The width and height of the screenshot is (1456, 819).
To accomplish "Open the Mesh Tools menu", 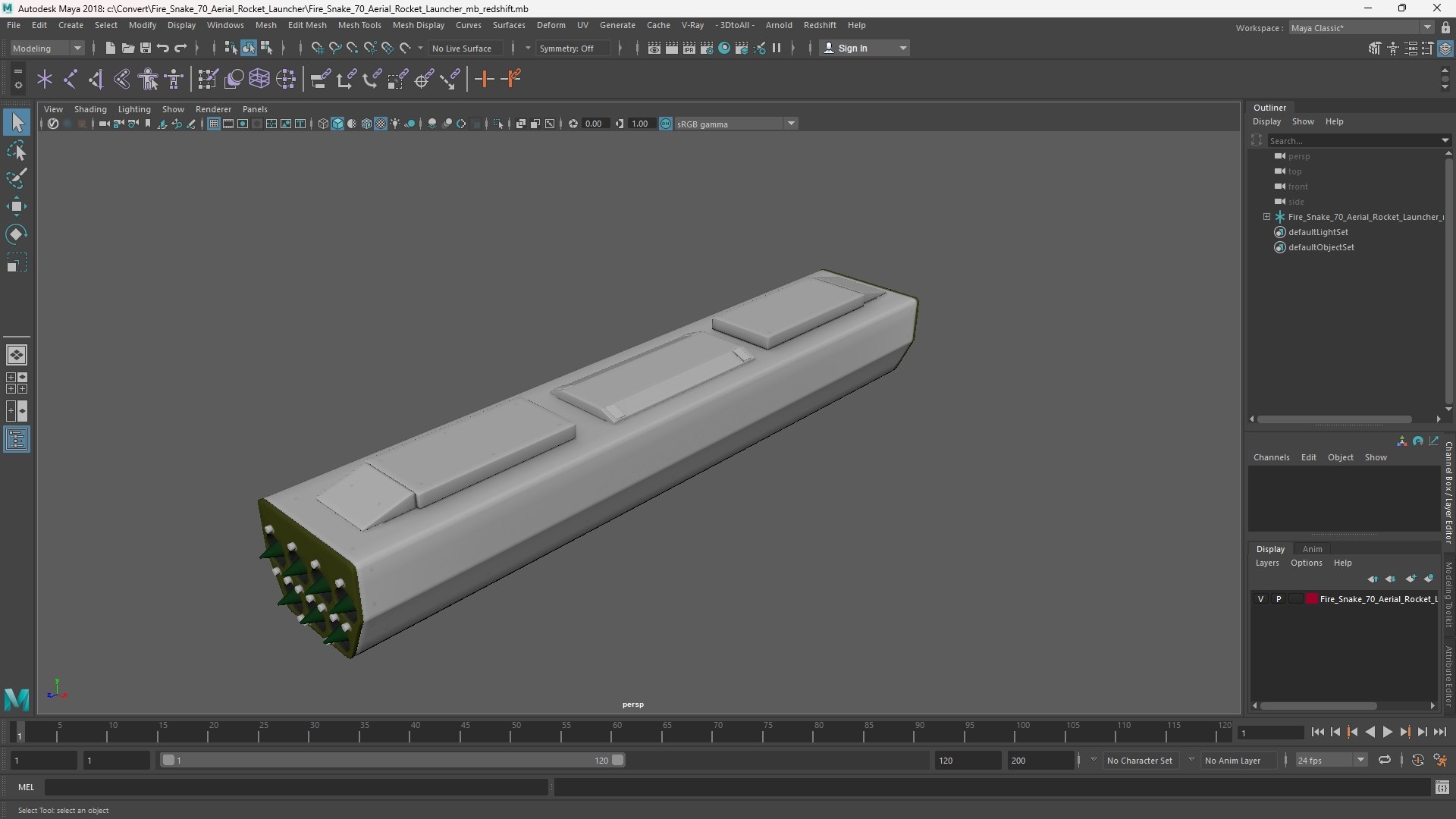I will point(359,25).
